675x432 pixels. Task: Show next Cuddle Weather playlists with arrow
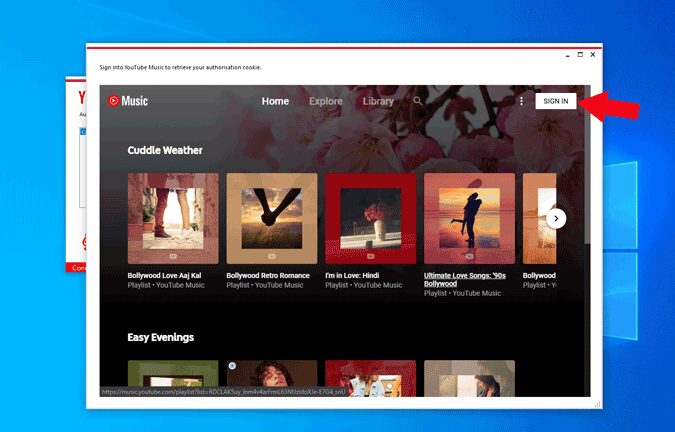556,219
